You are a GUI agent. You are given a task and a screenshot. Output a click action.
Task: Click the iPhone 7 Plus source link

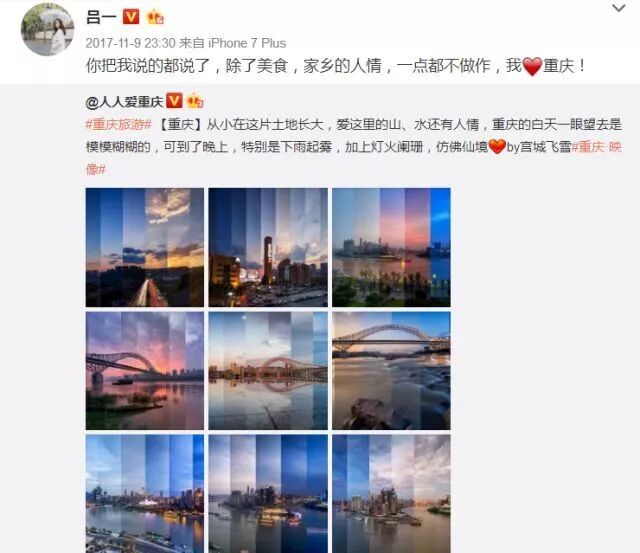[x=247, y=43]
